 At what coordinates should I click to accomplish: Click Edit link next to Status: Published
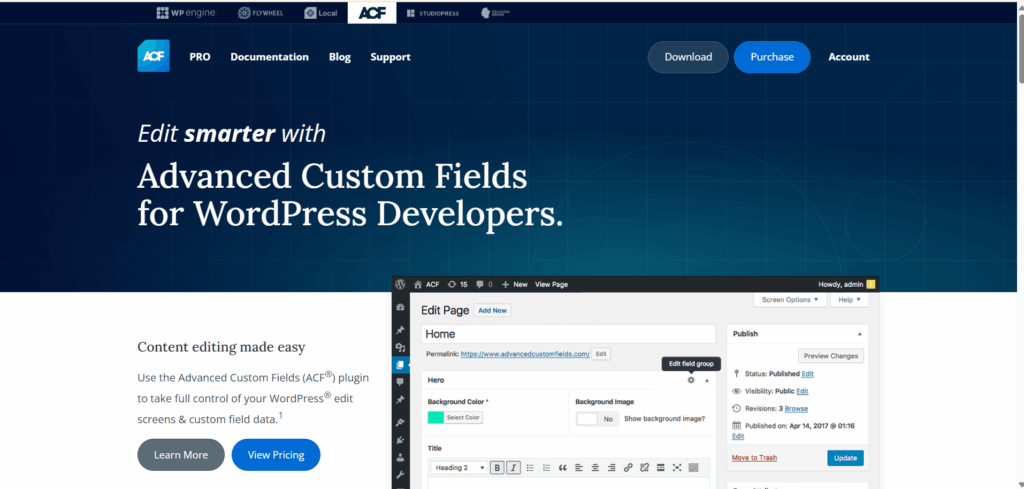point(808,374)
